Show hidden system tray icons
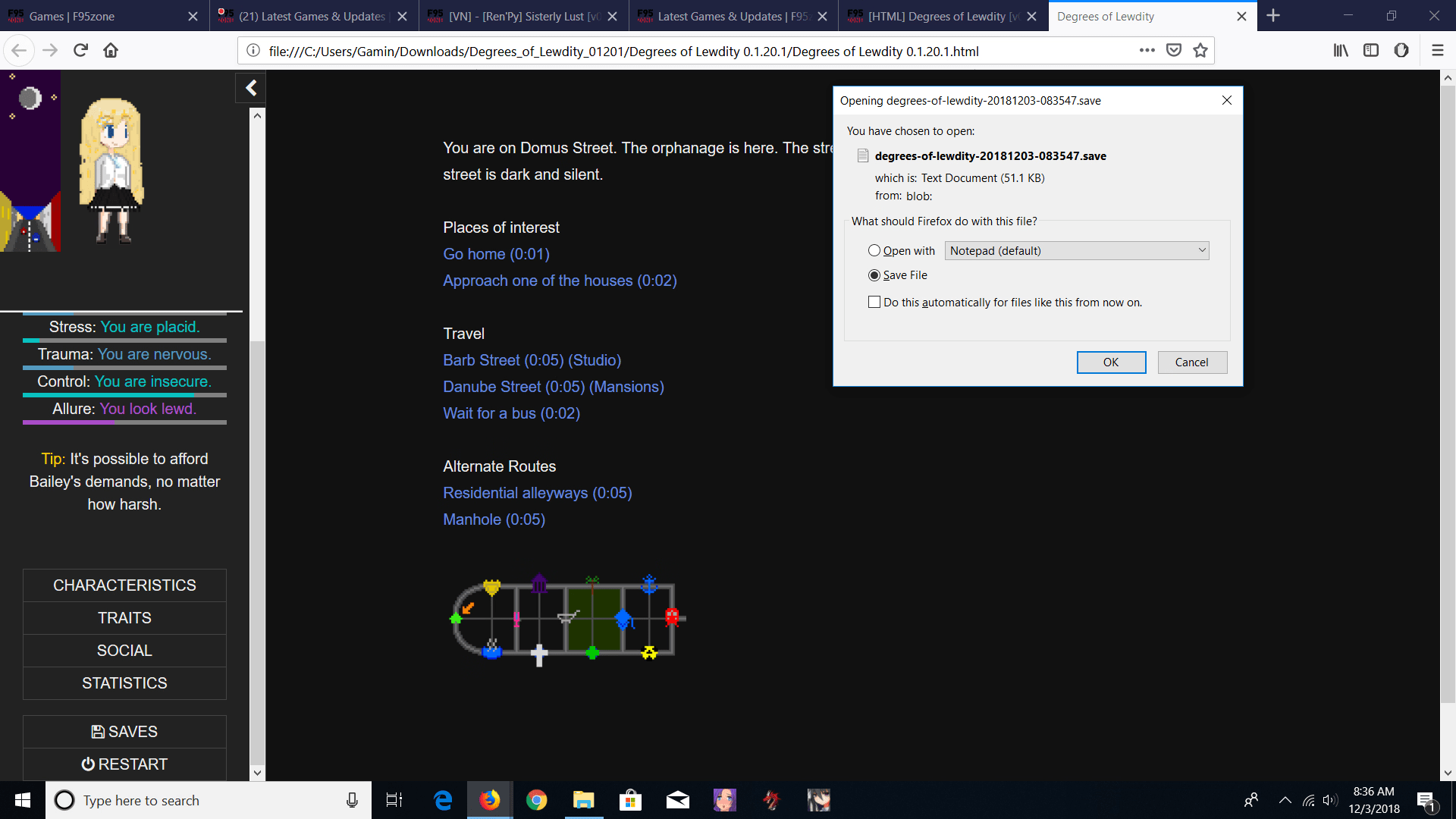This screenshot has width=1456, height=819. pyautogui.click(x=1285, y=800)
